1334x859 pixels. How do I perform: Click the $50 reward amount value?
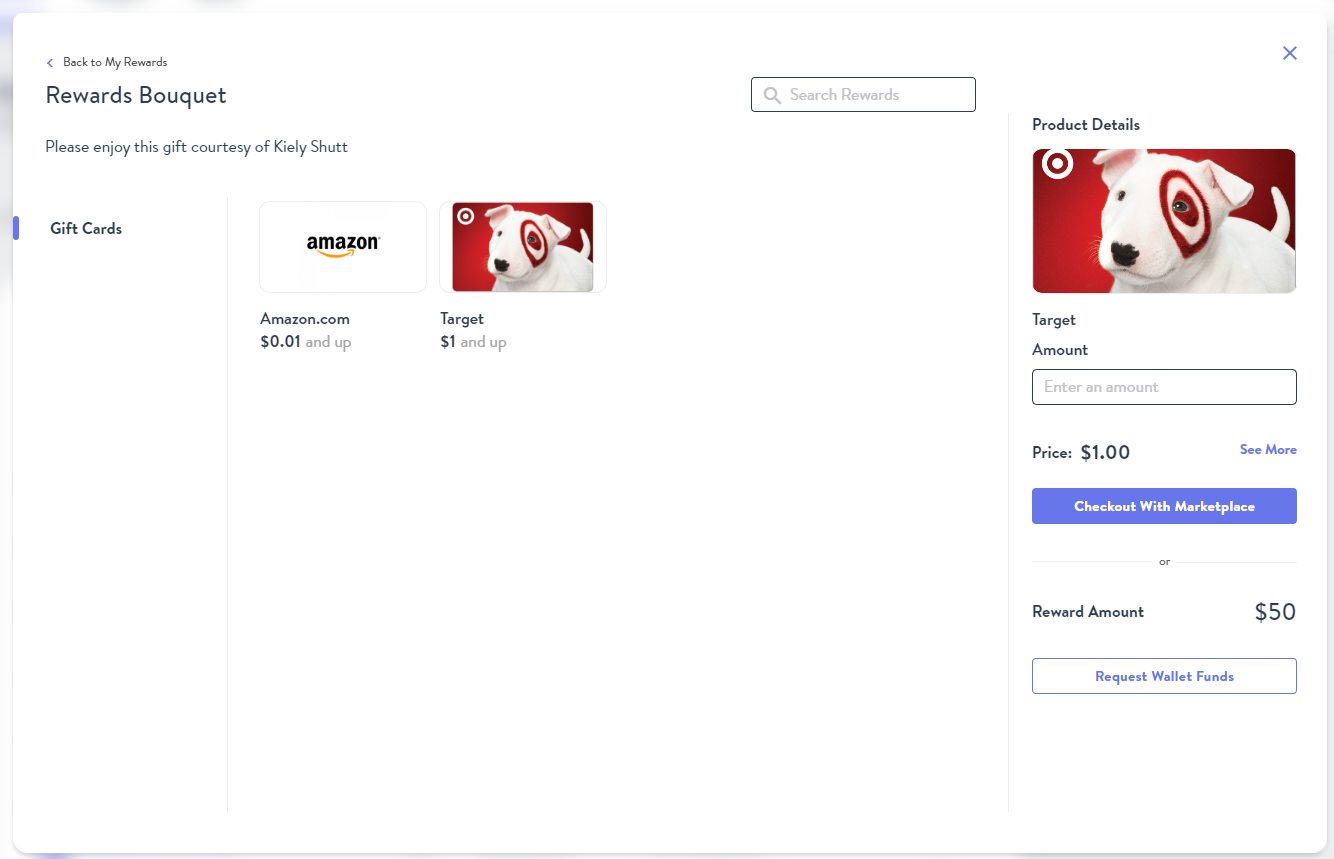click(1275, 612)
